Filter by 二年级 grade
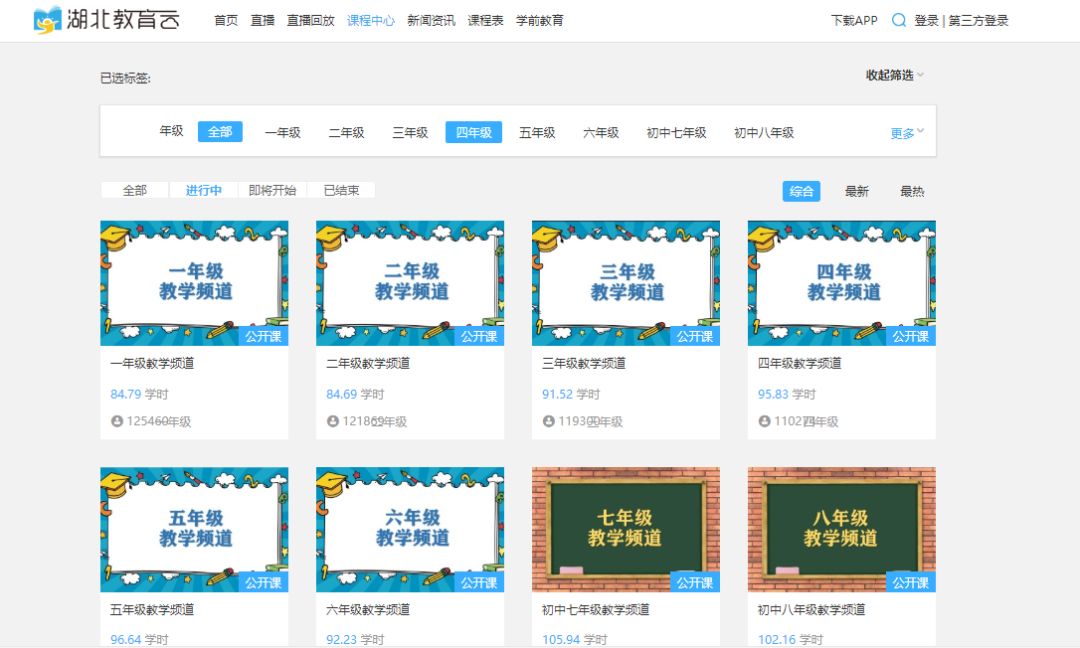 pos(346,132)
